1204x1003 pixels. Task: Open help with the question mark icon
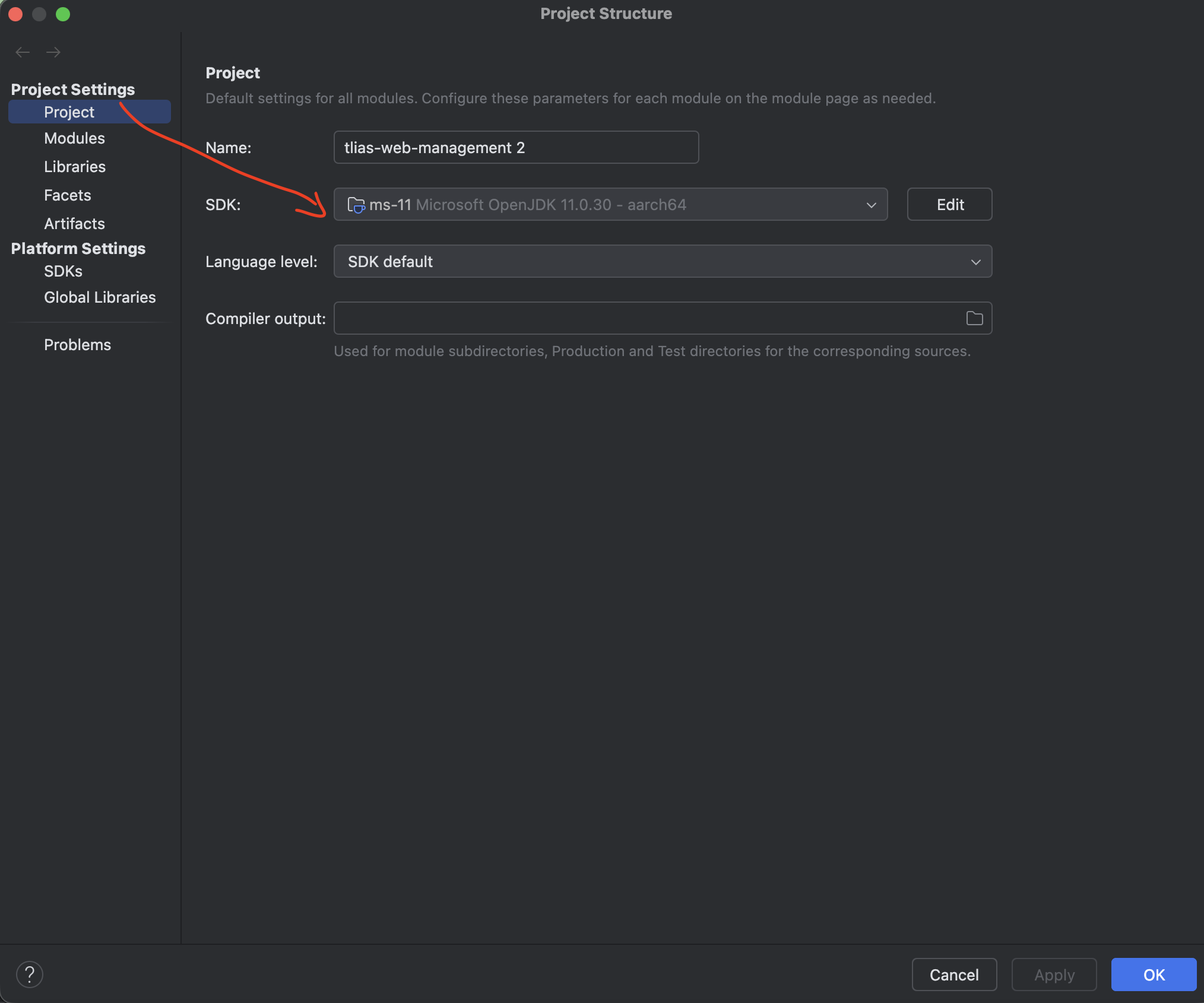(29, 975)
